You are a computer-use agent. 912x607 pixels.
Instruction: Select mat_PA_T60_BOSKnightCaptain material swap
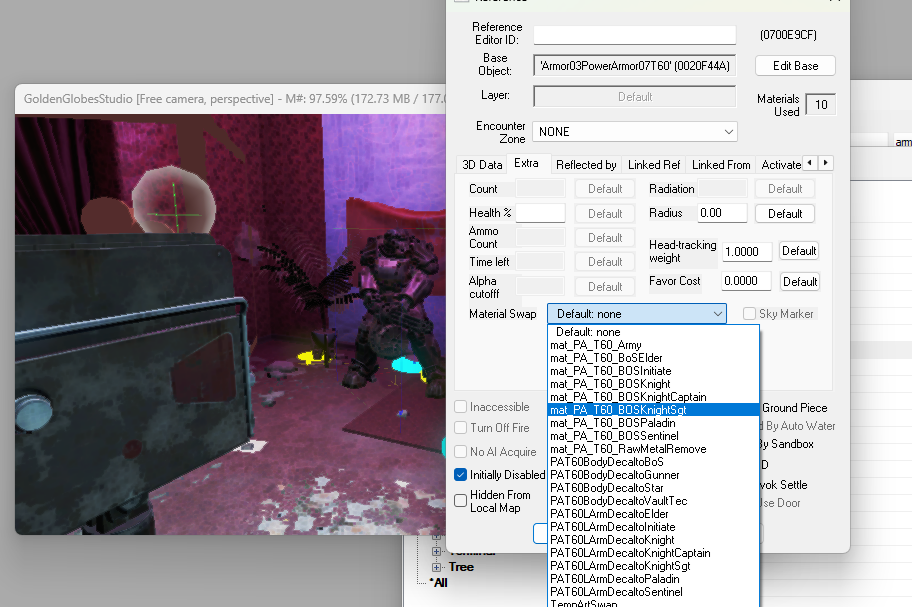coord(654,397)
